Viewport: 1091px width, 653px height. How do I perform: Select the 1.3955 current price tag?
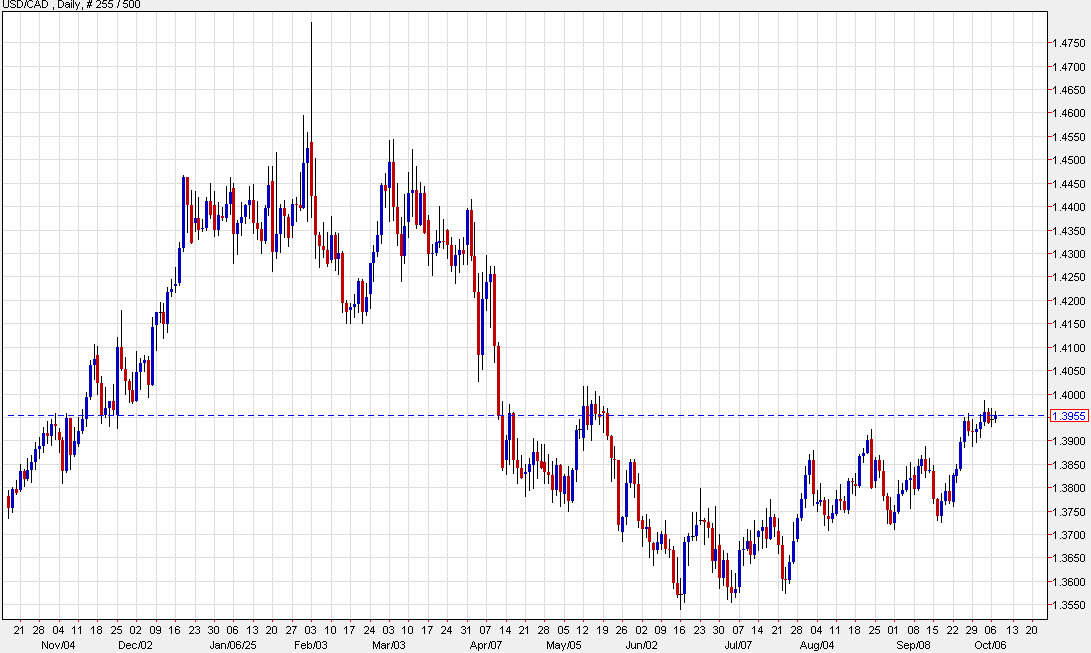(x=1064, y=416)
